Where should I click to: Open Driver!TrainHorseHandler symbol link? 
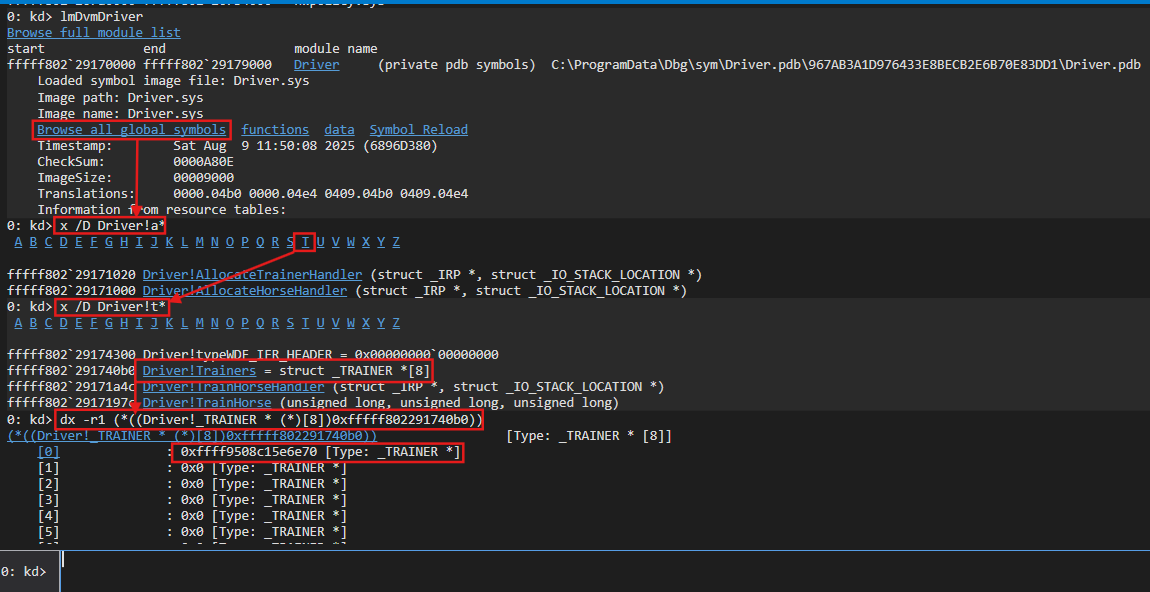pos(233,386)
